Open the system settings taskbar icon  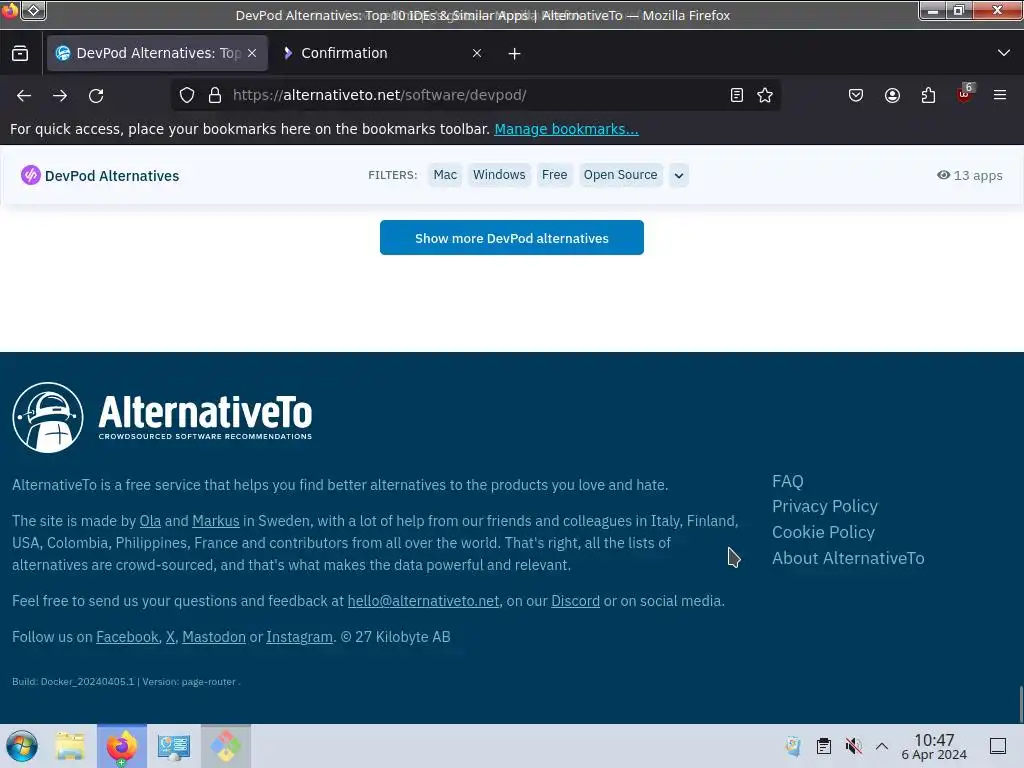coord(174,746)
